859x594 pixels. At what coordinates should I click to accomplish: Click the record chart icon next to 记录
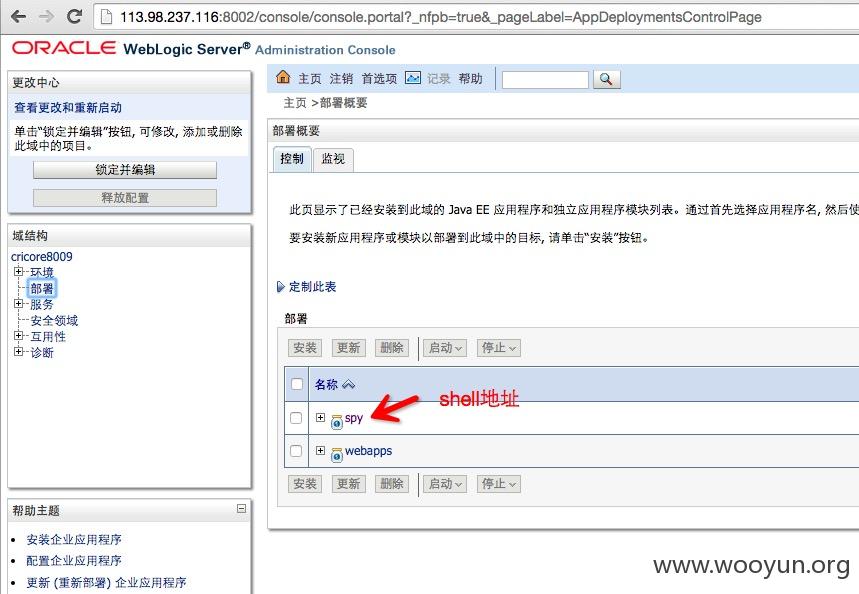pyautogui.click(x=413, y=78)
